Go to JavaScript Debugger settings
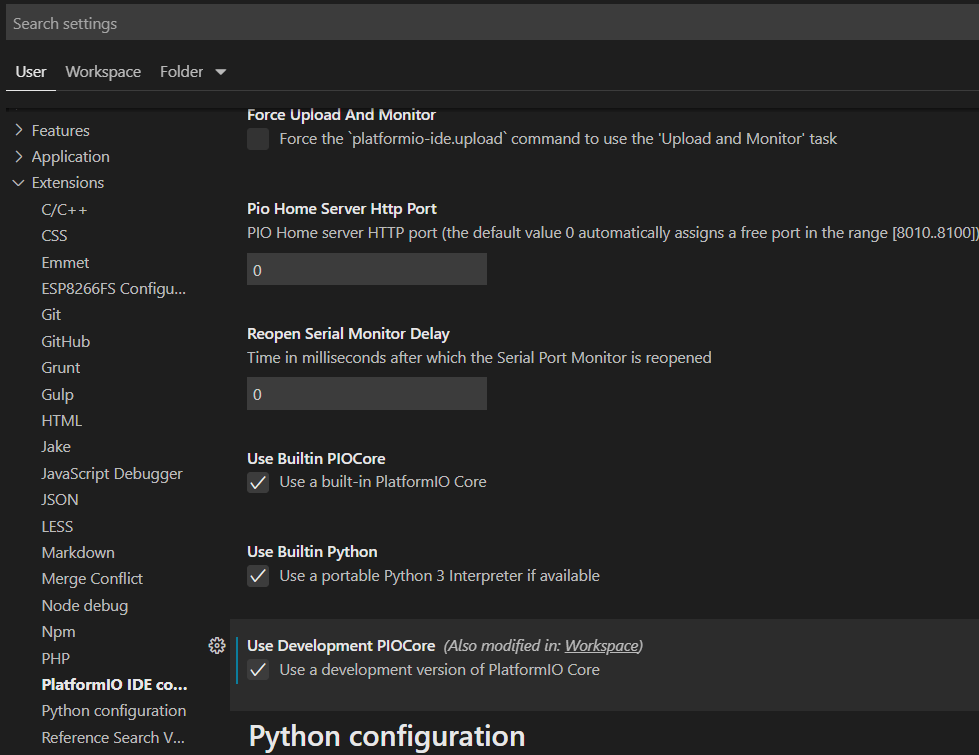Image resolution: width=979 pixels, height=755 pixels. (111, 474)
